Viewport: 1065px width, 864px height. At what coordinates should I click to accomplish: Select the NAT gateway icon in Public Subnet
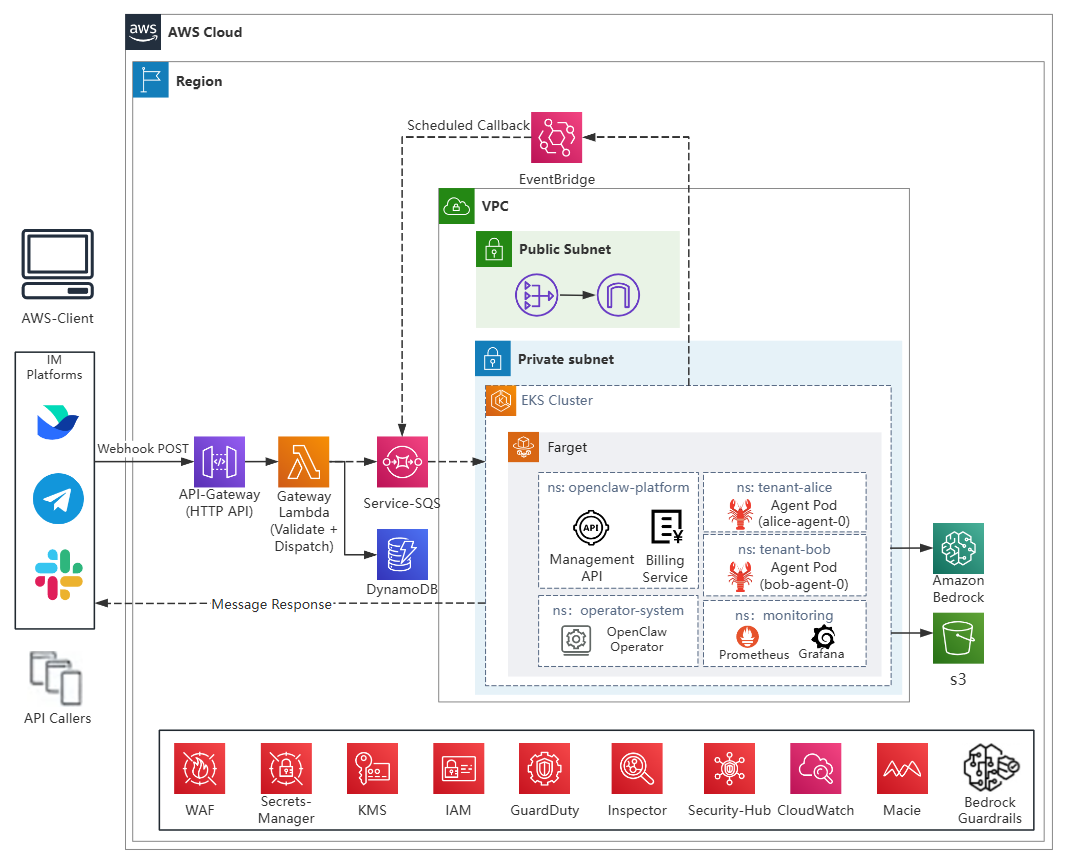[537, 295]
